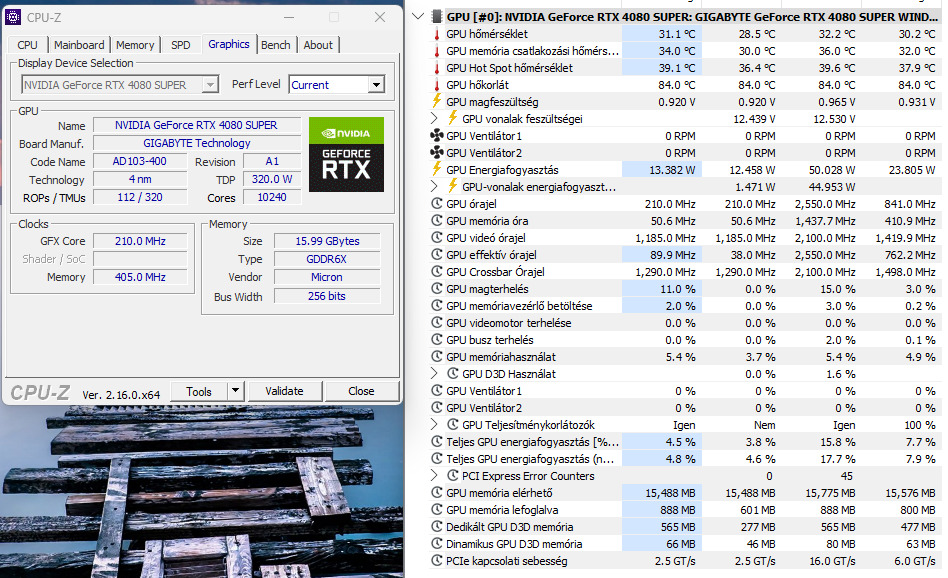Click the Validate button
The height and width of the screenshot is (578, 948).
click(284, 391)
